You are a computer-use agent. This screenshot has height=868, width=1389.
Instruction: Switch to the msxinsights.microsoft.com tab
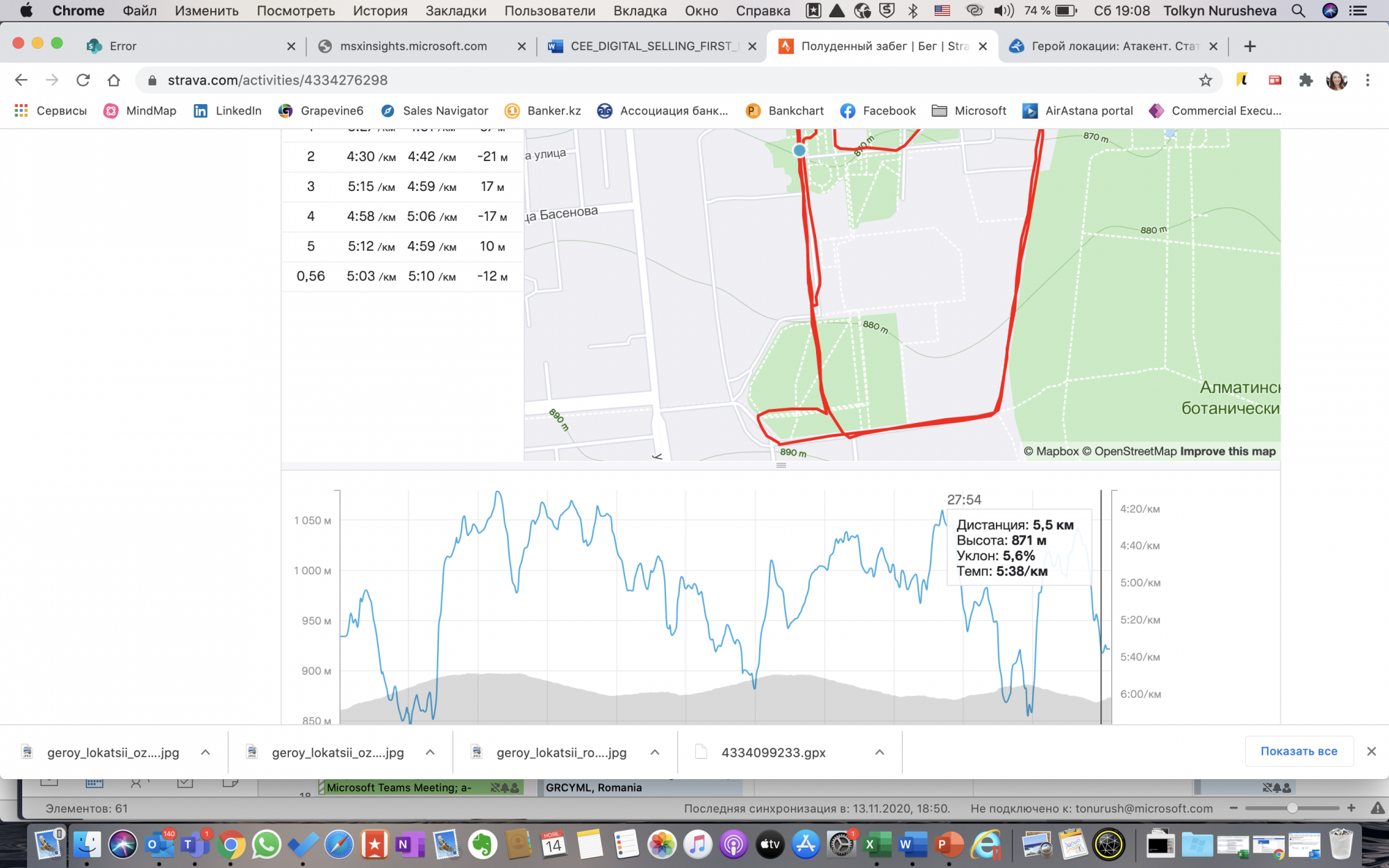coord(413,46)
